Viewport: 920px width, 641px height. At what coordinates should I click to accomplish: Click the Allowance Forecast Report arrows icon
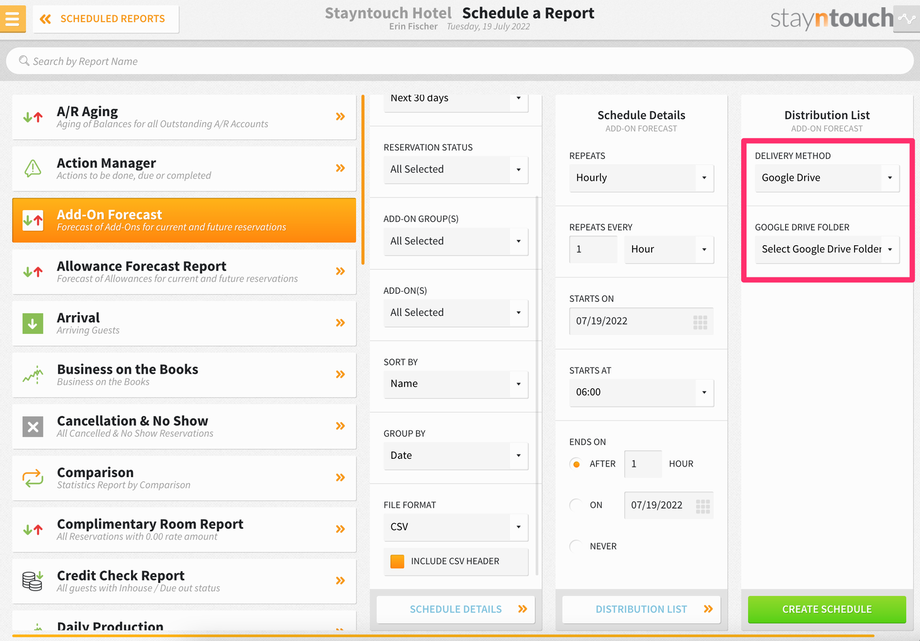33,272
